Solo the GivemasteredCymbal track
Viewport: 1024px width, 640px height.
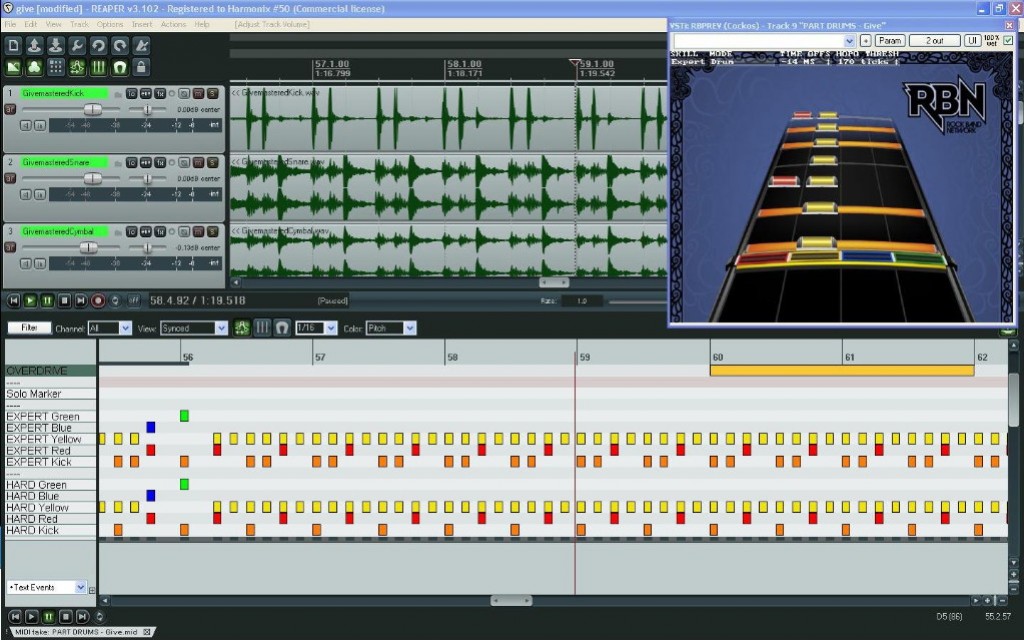[212, 231]
